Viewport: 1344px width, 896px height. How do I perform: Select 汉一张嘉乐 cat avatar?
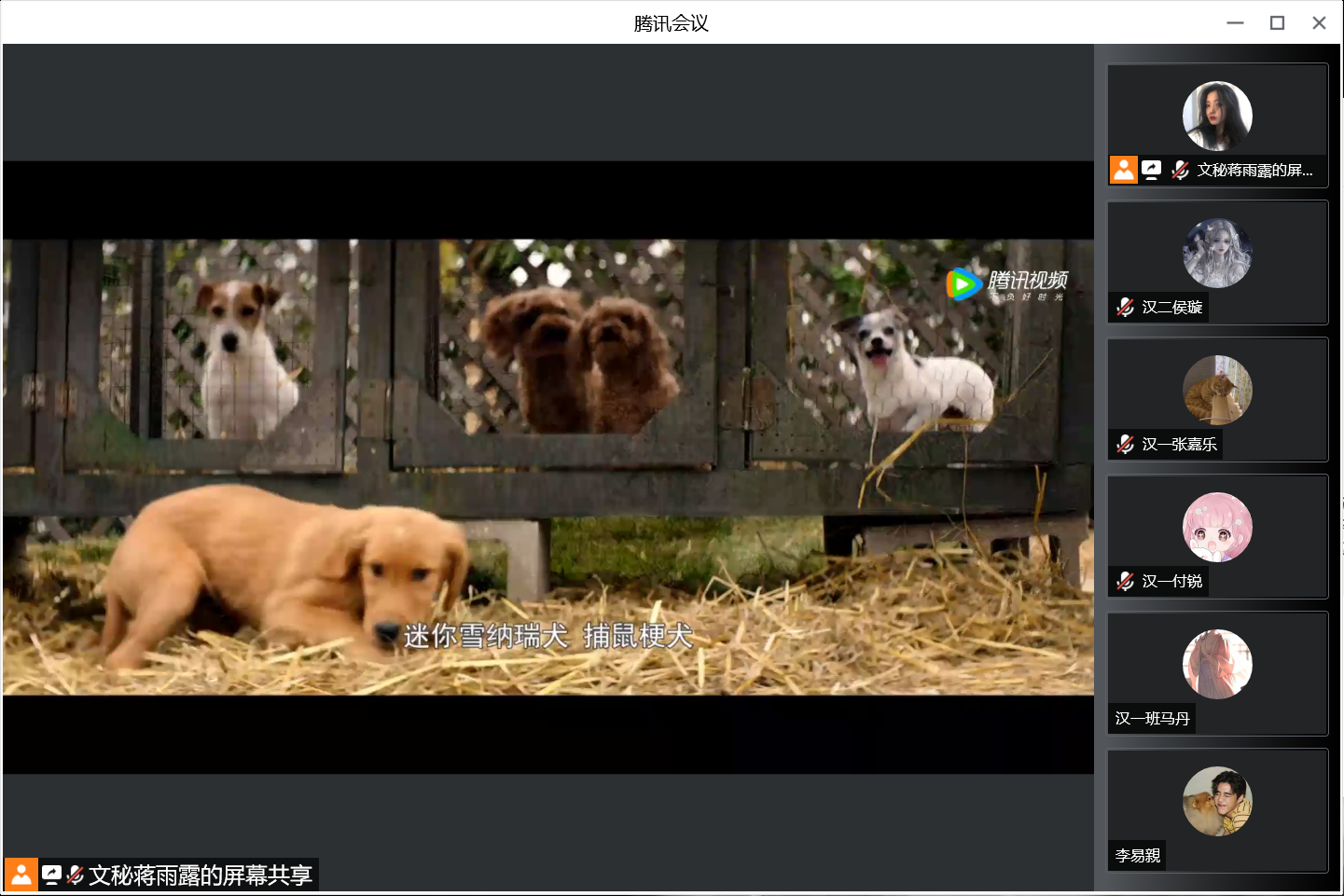pos(1217,390)
